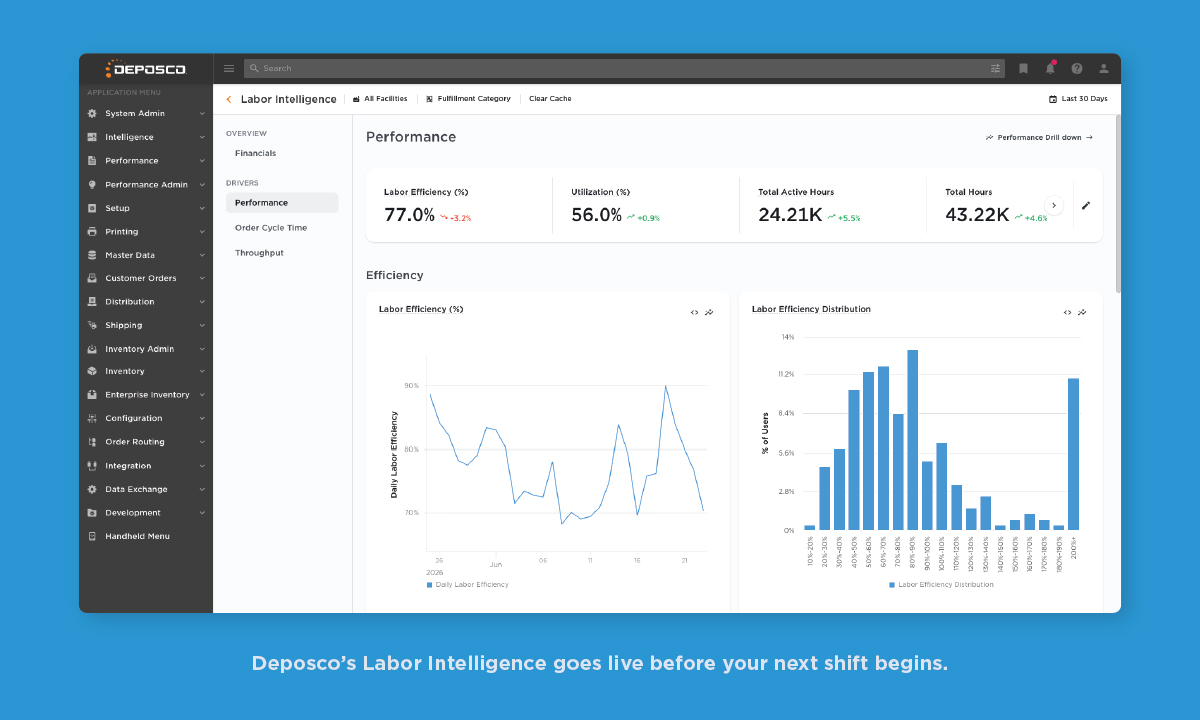Open the Performance Drill down link

1039,138
